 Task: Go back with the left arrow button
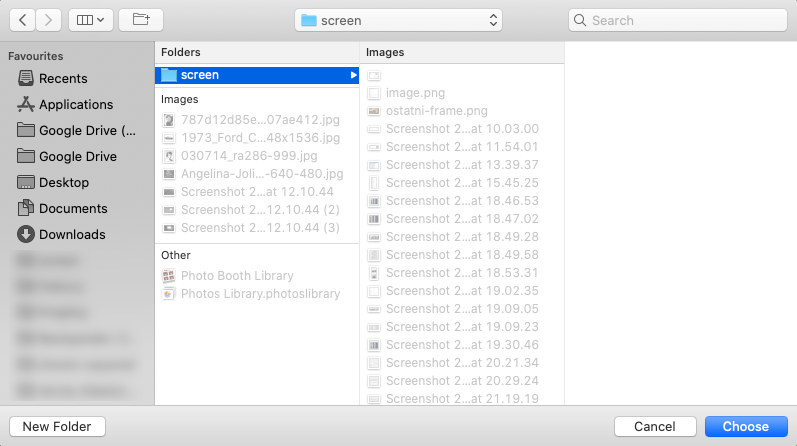click(22, 20)
